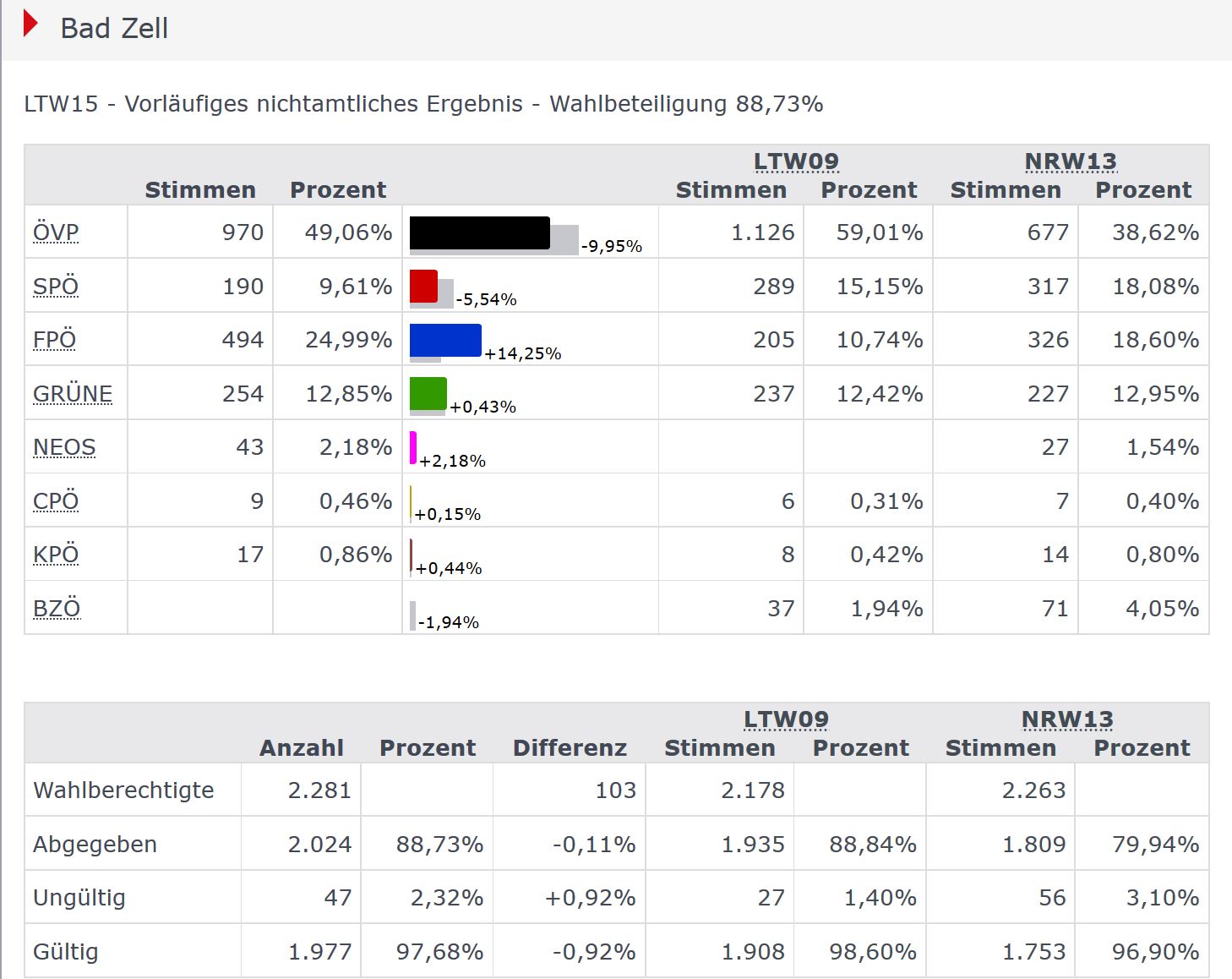Click the black ÖVP result bar

479,233
